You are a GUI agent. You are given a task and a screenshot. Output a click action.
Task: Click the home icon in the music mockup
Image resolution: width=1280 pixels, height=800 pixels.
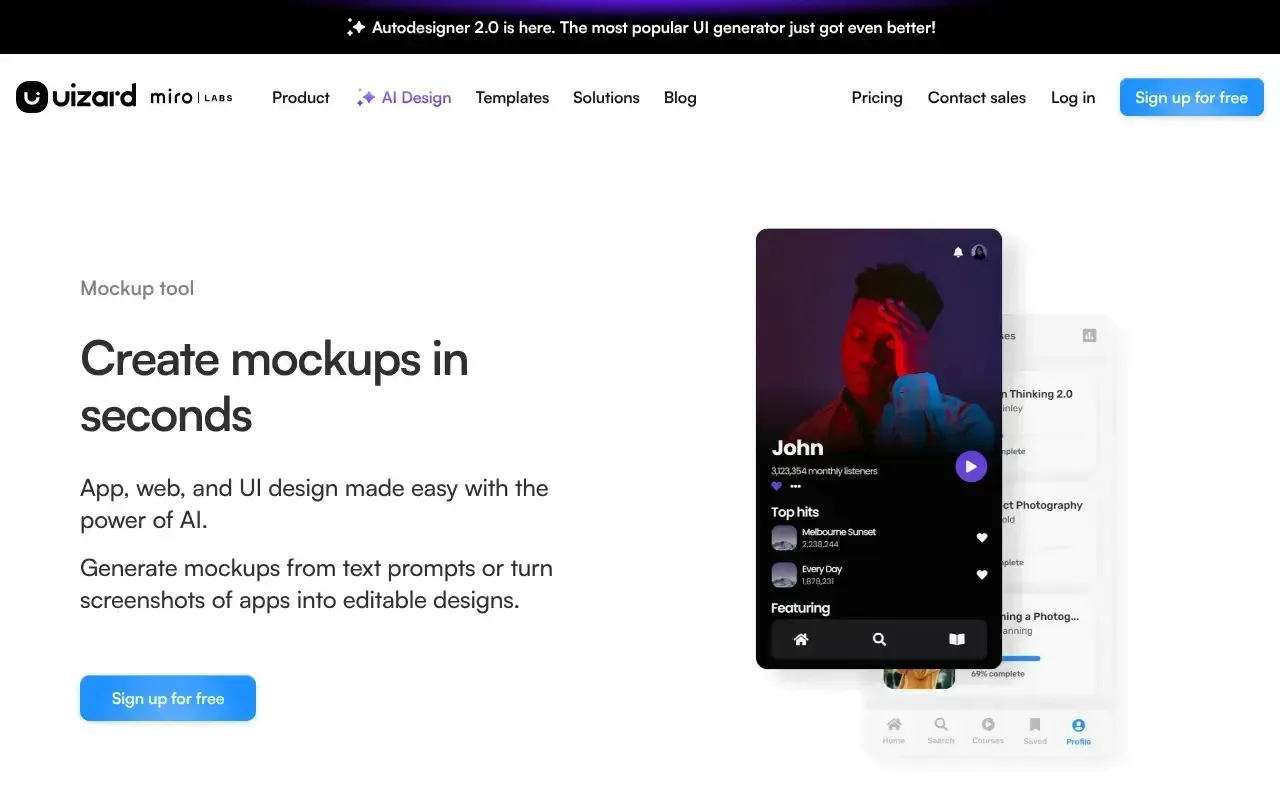(x=801, y=639)
